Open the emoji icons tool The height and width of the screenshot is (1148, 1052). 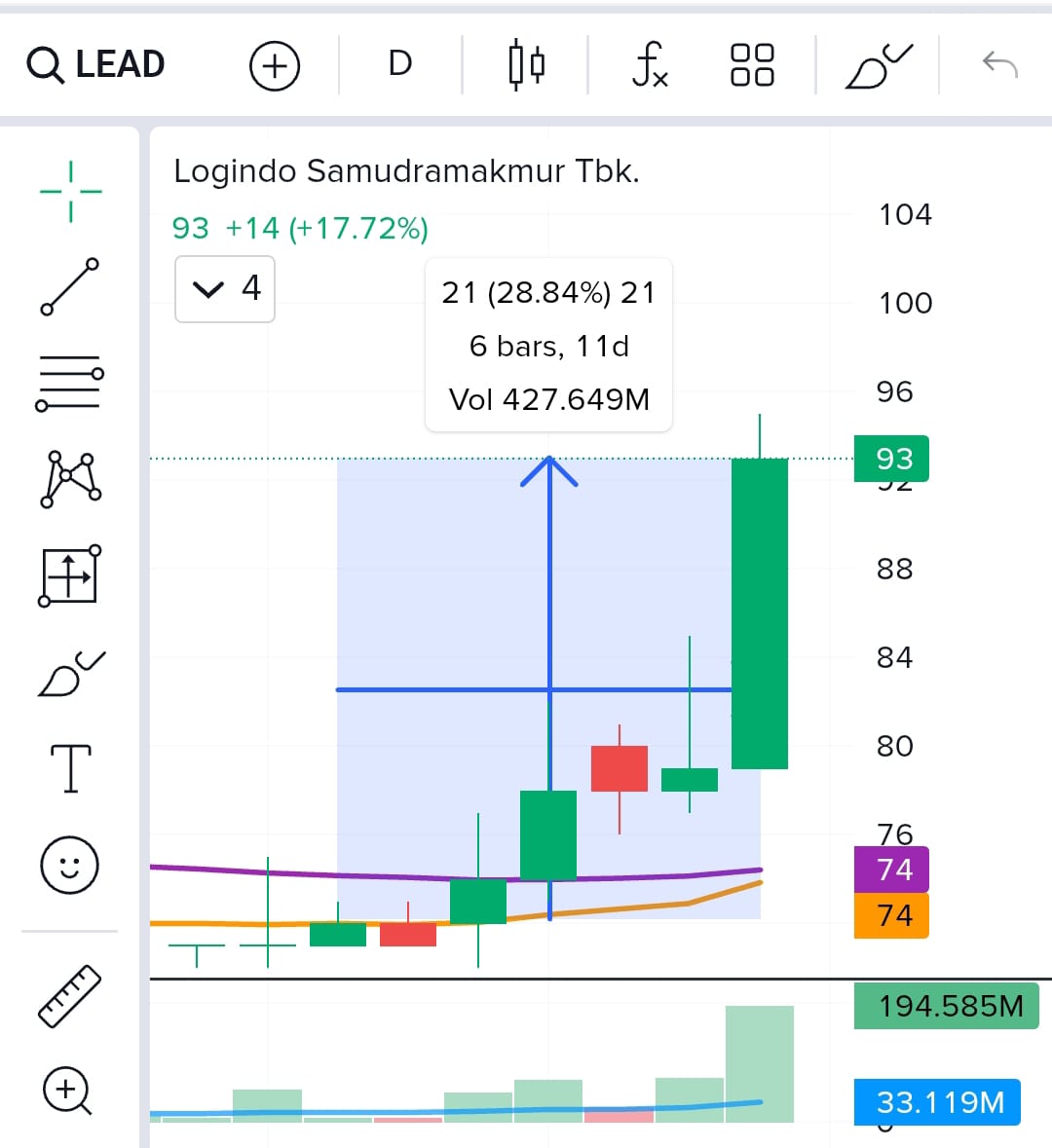(x=69, y=866)
